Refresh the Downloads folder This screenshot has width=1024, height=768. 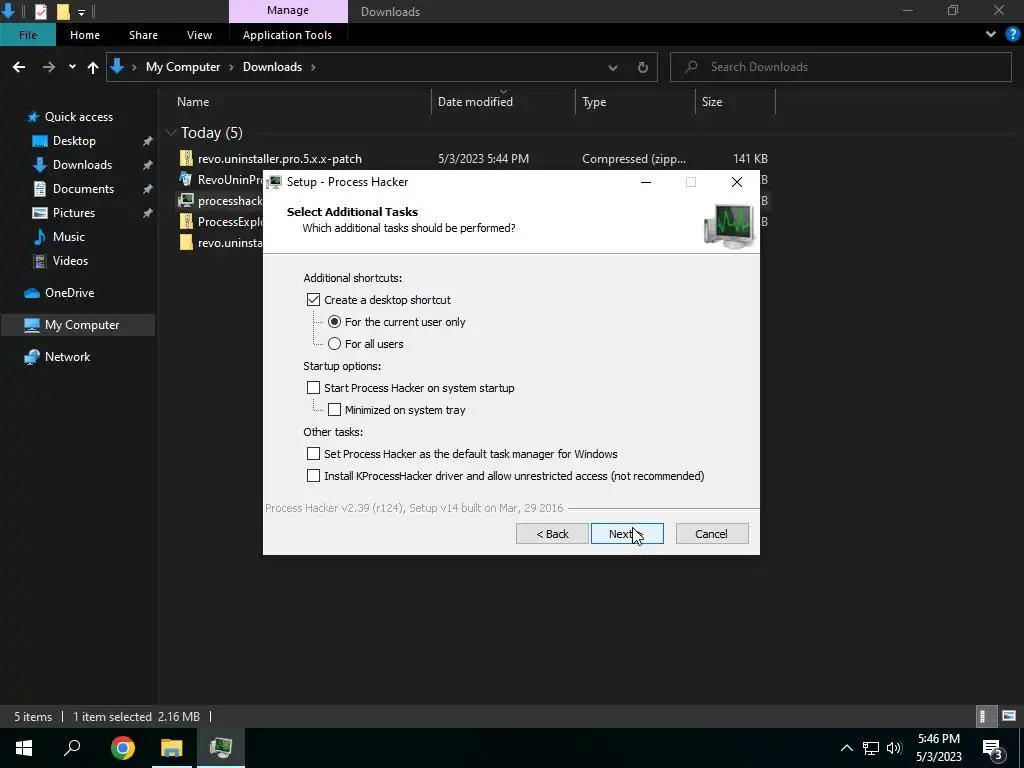pyautogui.click(x=643, y=67)
